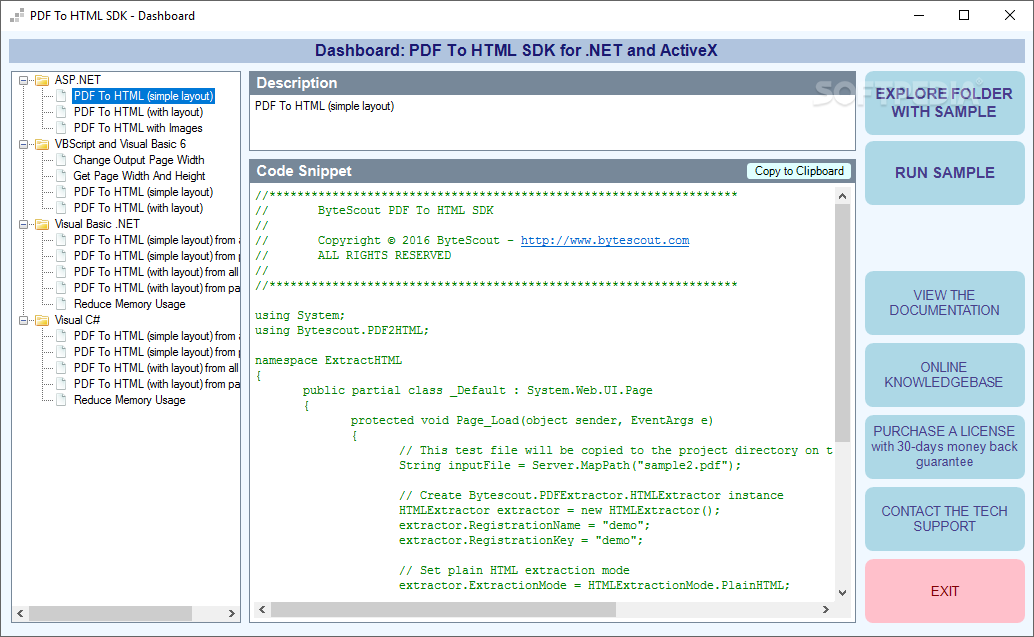Click Purchase A License button

coord(944,446)
